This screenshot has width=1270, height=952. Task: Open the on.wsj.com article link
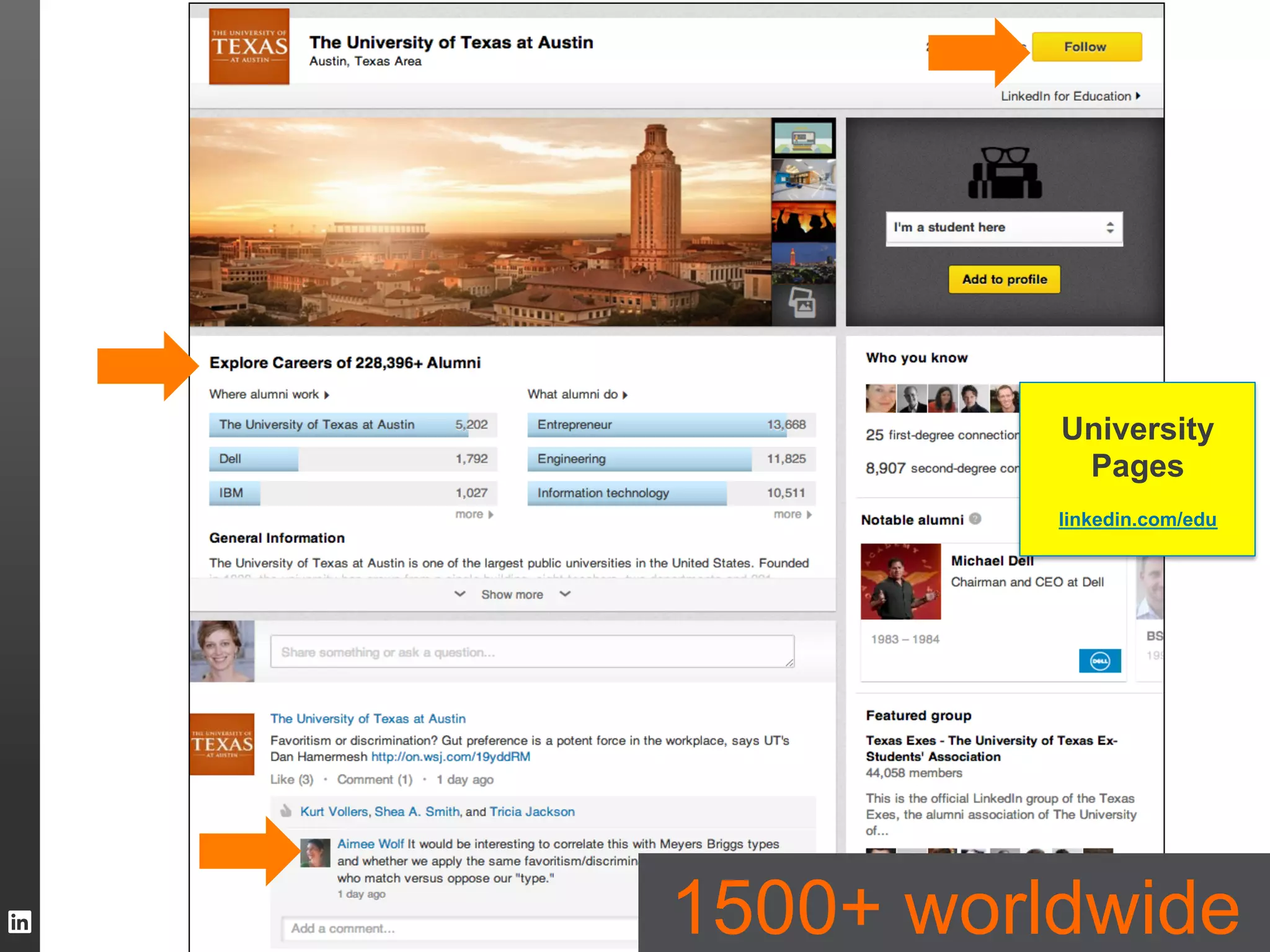[451, 757]
